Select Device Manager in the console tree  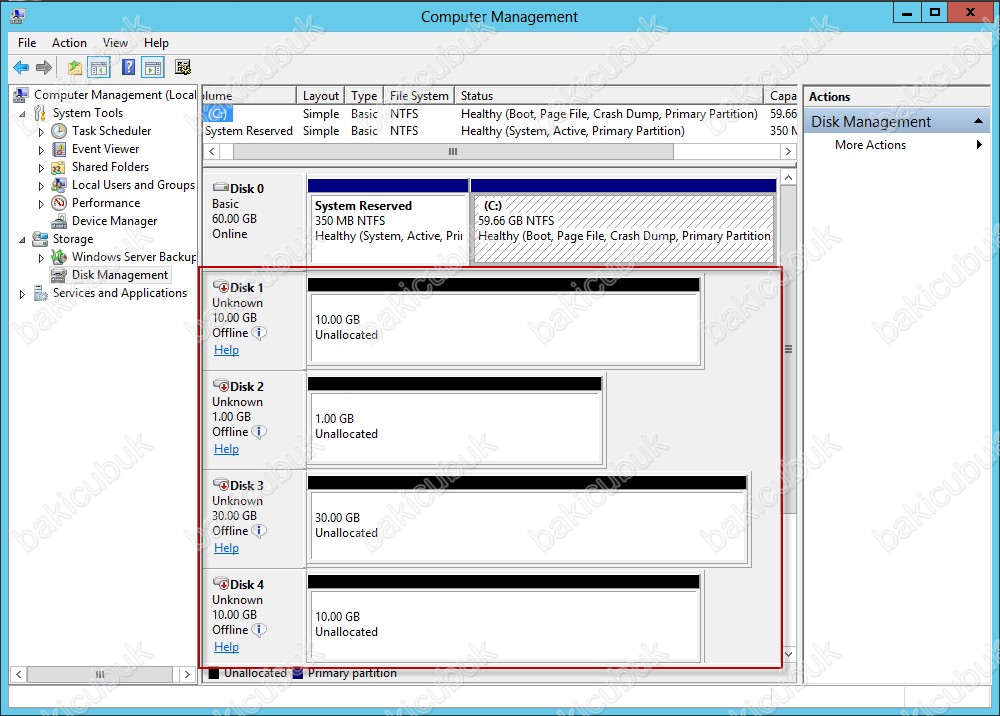coord(114,221)
